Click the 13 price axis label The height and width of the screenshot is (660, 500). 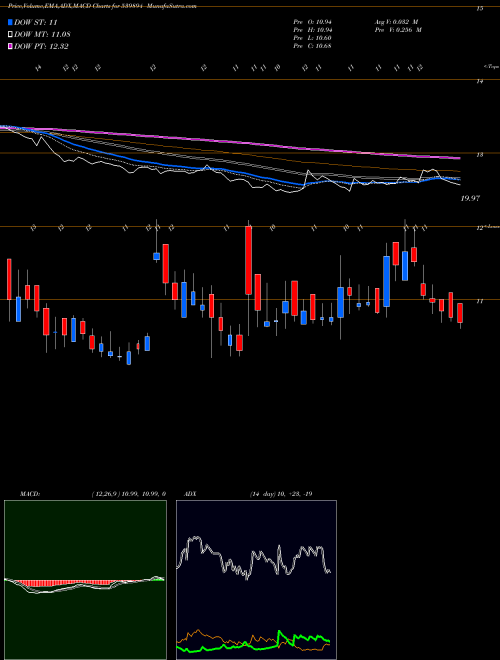click(479, 155)
